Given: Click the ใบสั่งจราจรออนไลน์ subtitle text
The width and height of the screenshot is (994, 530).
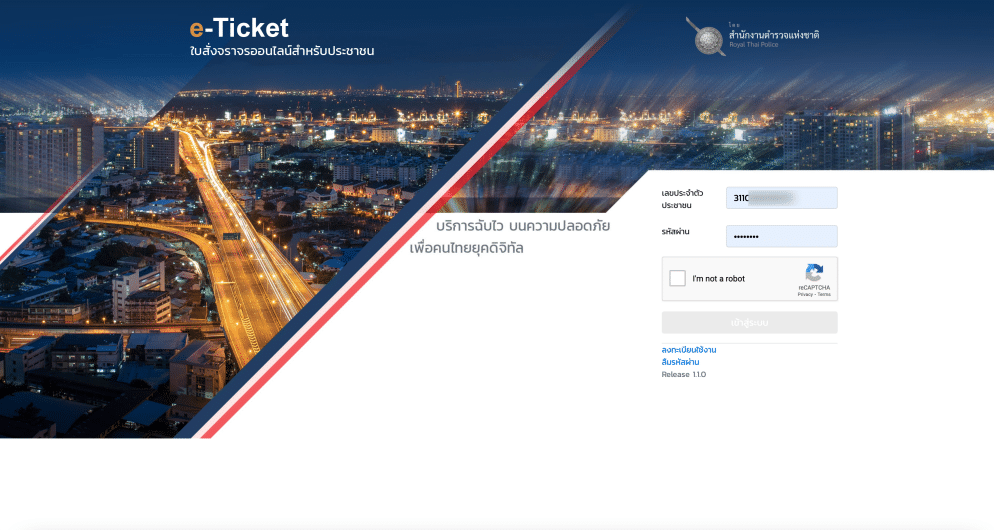Looking at the screenshot, I should (x=282, y=51).
